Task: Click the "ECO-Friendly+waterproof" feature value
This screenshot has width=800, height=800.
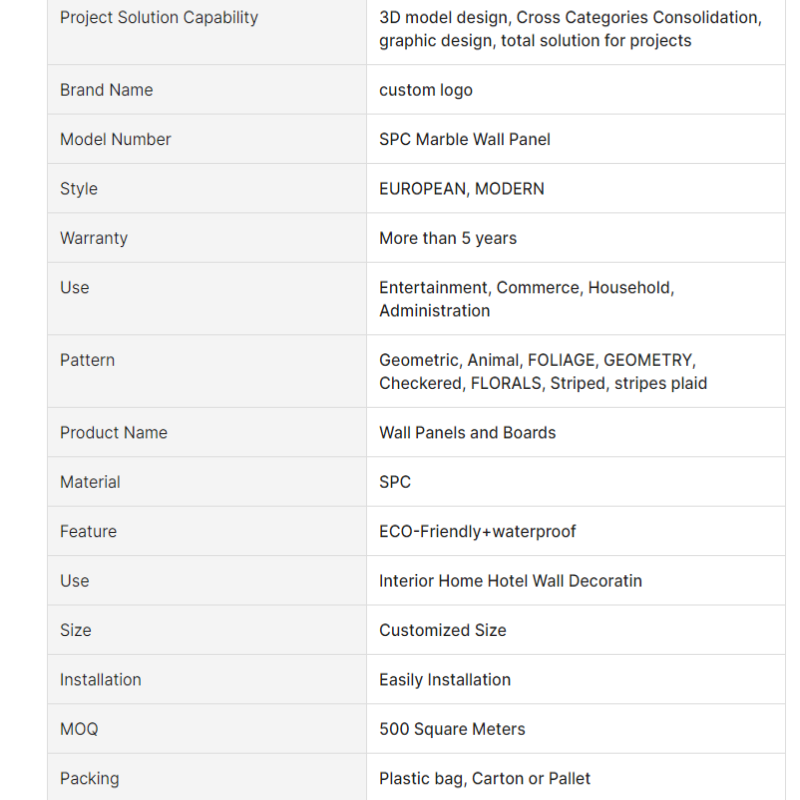Action: click(477, 531)
